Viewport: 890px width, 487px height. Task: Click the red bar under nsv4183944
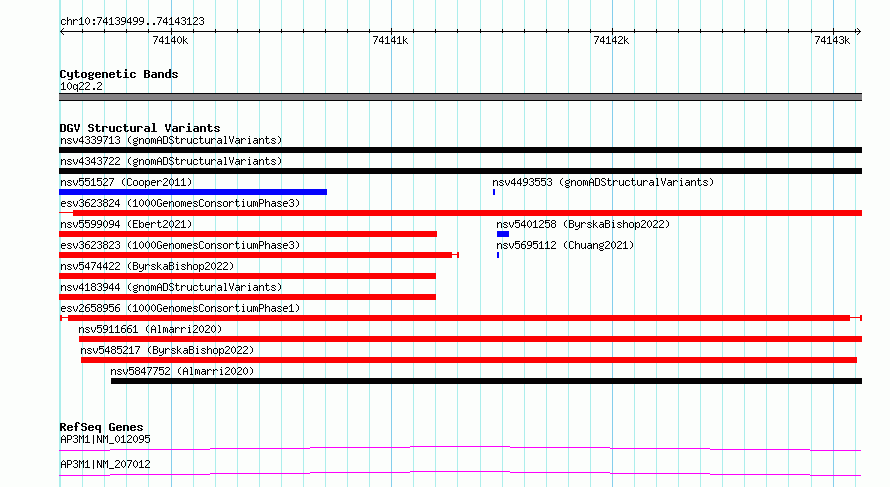tap(247, 297)
